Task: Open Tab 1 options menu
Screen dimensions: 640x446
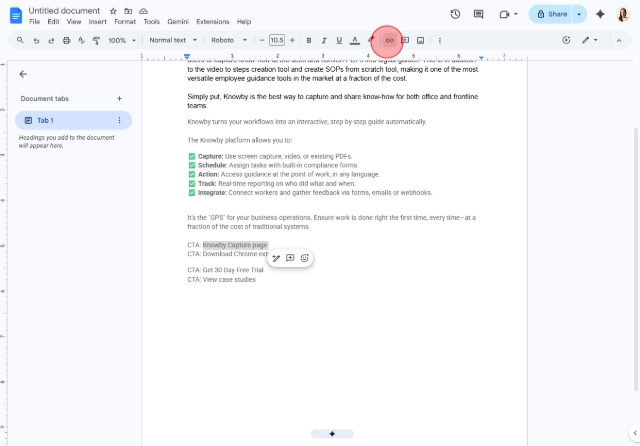Action: [119, 120]
